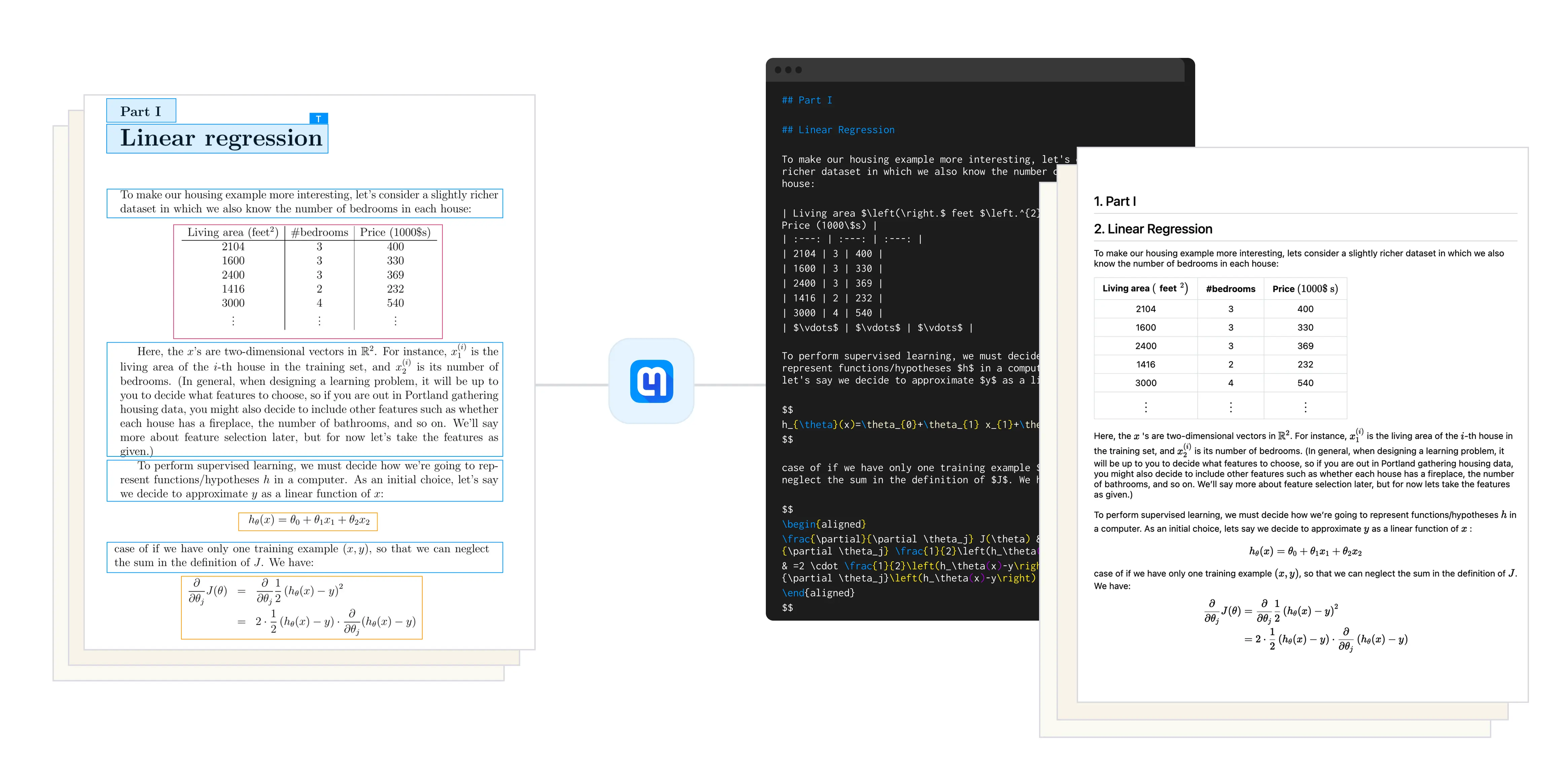Viewport: 1568px width, 762px height.
Task: Click the 'h_{\theta}(x)=' formula line in the code window
Action: tap(910, 425)
